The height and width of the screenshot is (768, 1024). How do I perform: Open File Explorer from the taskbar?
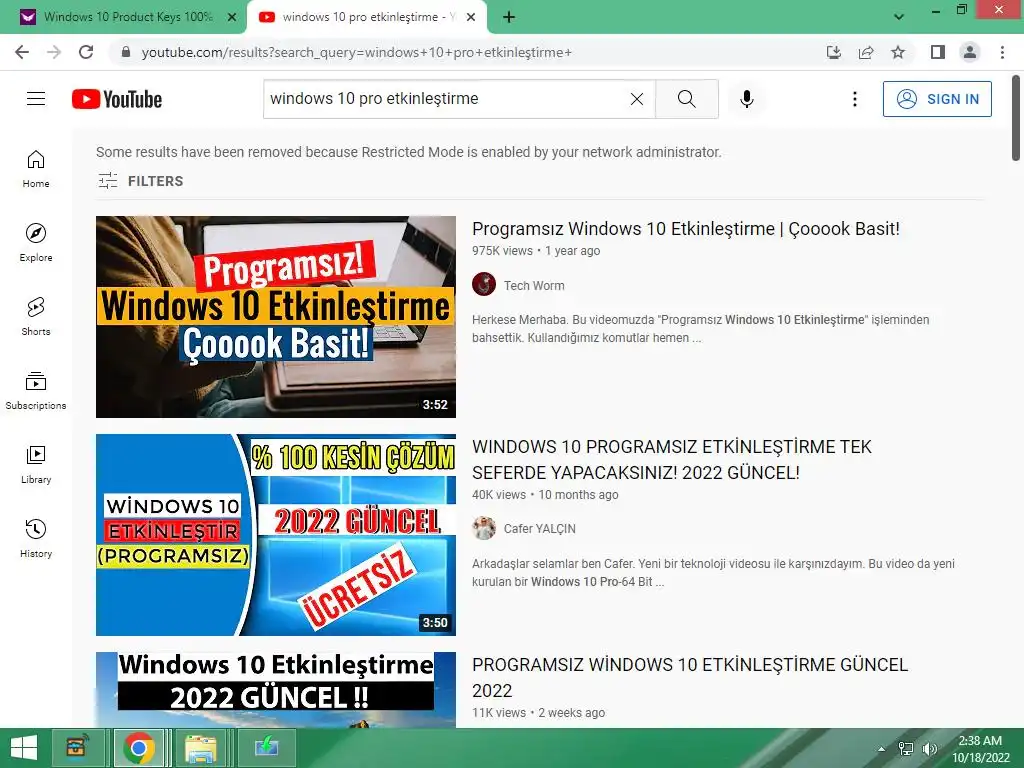pyautogui.click(x=200, y=748)
